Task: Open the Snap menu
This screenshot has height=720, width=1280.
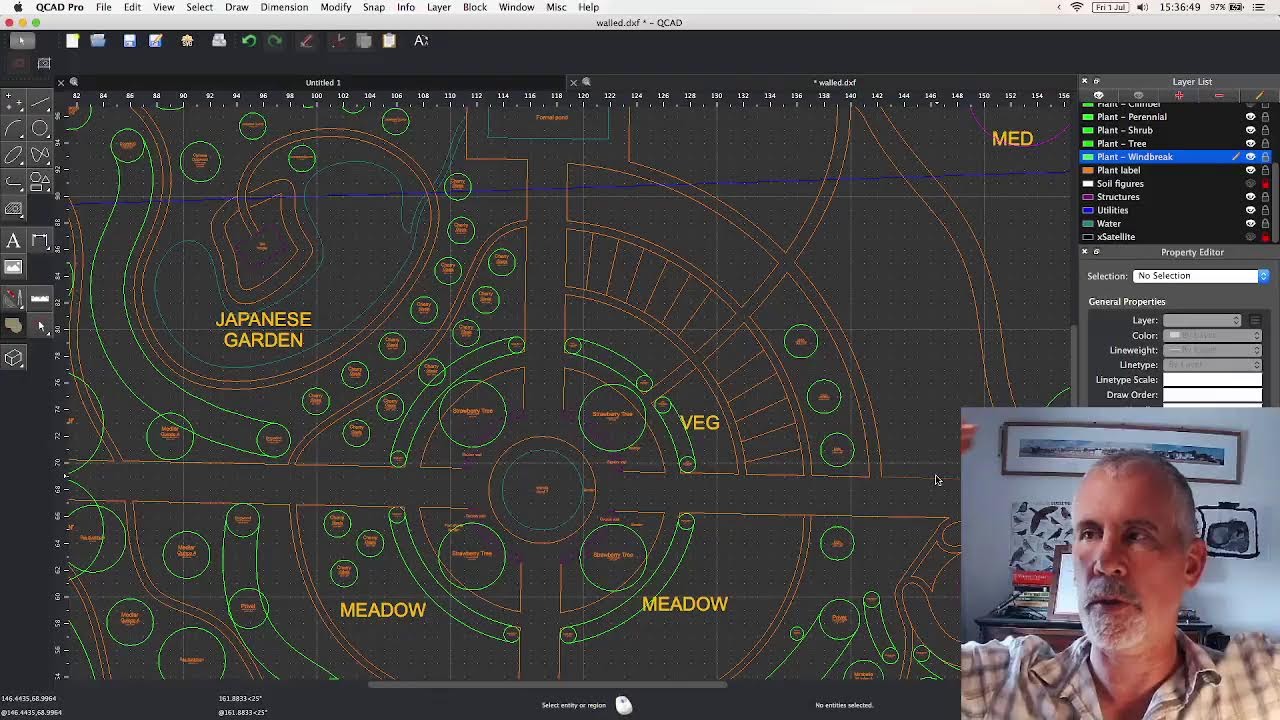Action: click(374, 7)
